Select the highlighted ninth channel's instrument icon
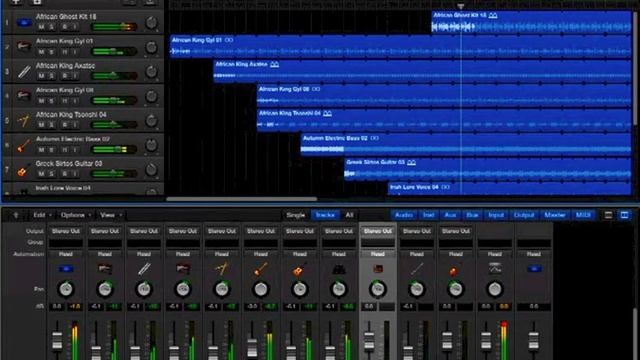 (378, 269)
